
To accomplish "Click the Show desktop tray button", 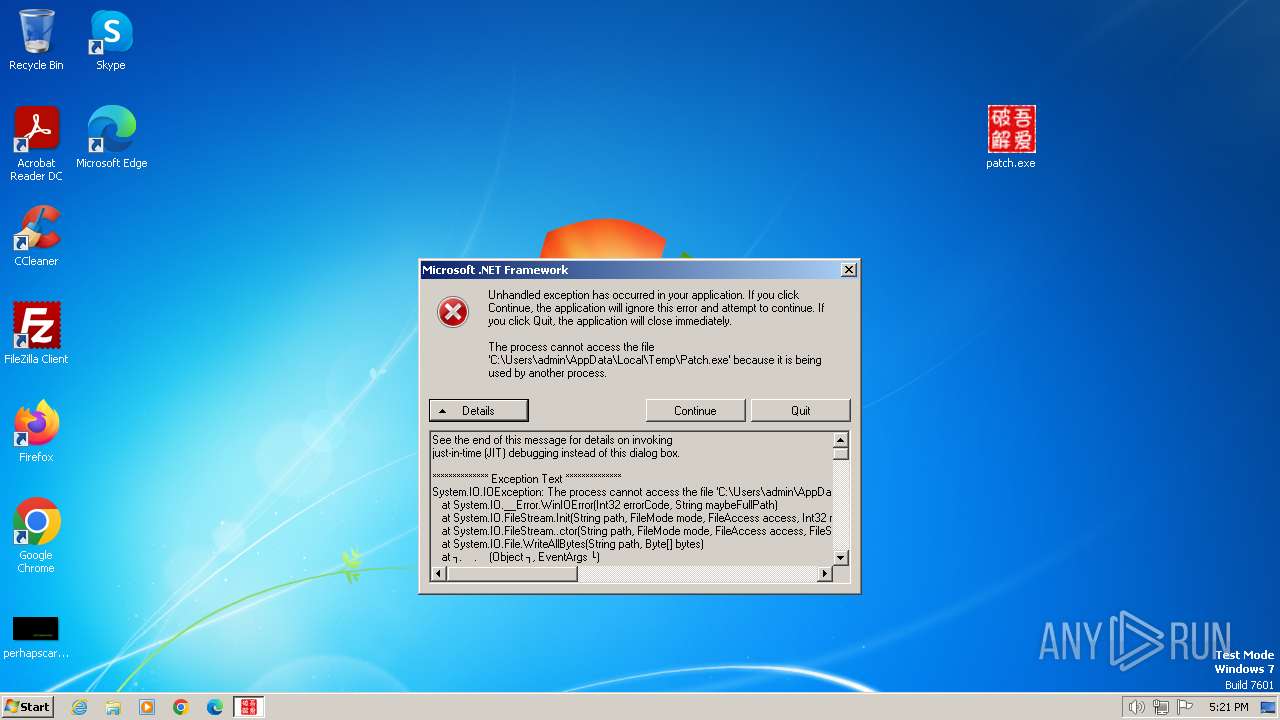I will tap(1268, 707).
